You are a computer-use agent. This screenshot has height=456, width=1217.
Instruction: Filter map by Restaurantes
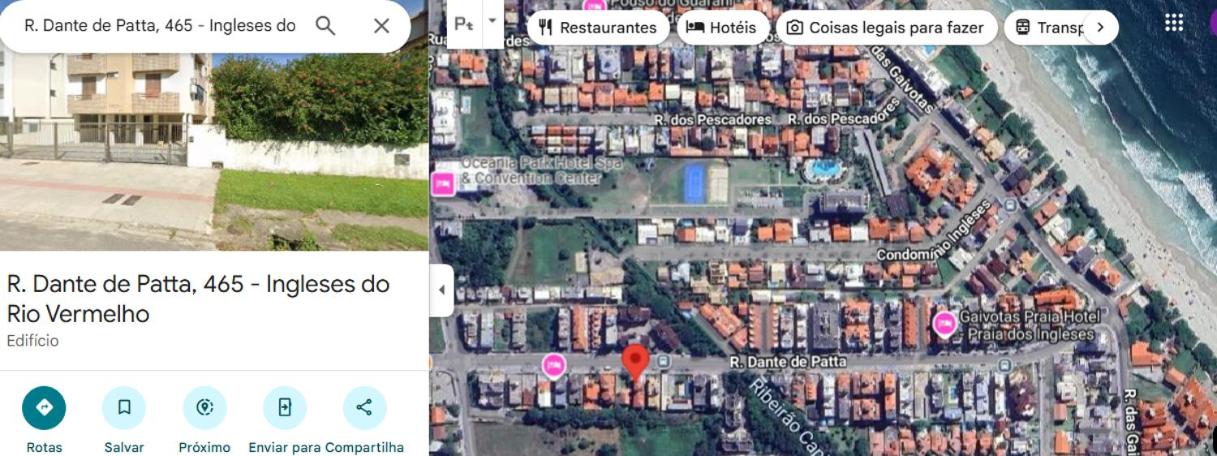point(597,27)
